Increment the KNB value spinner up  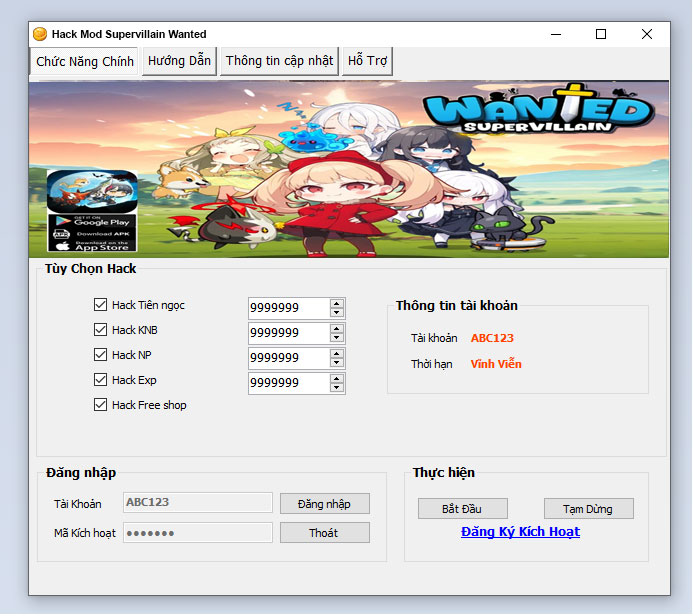[x=337, y=329]
